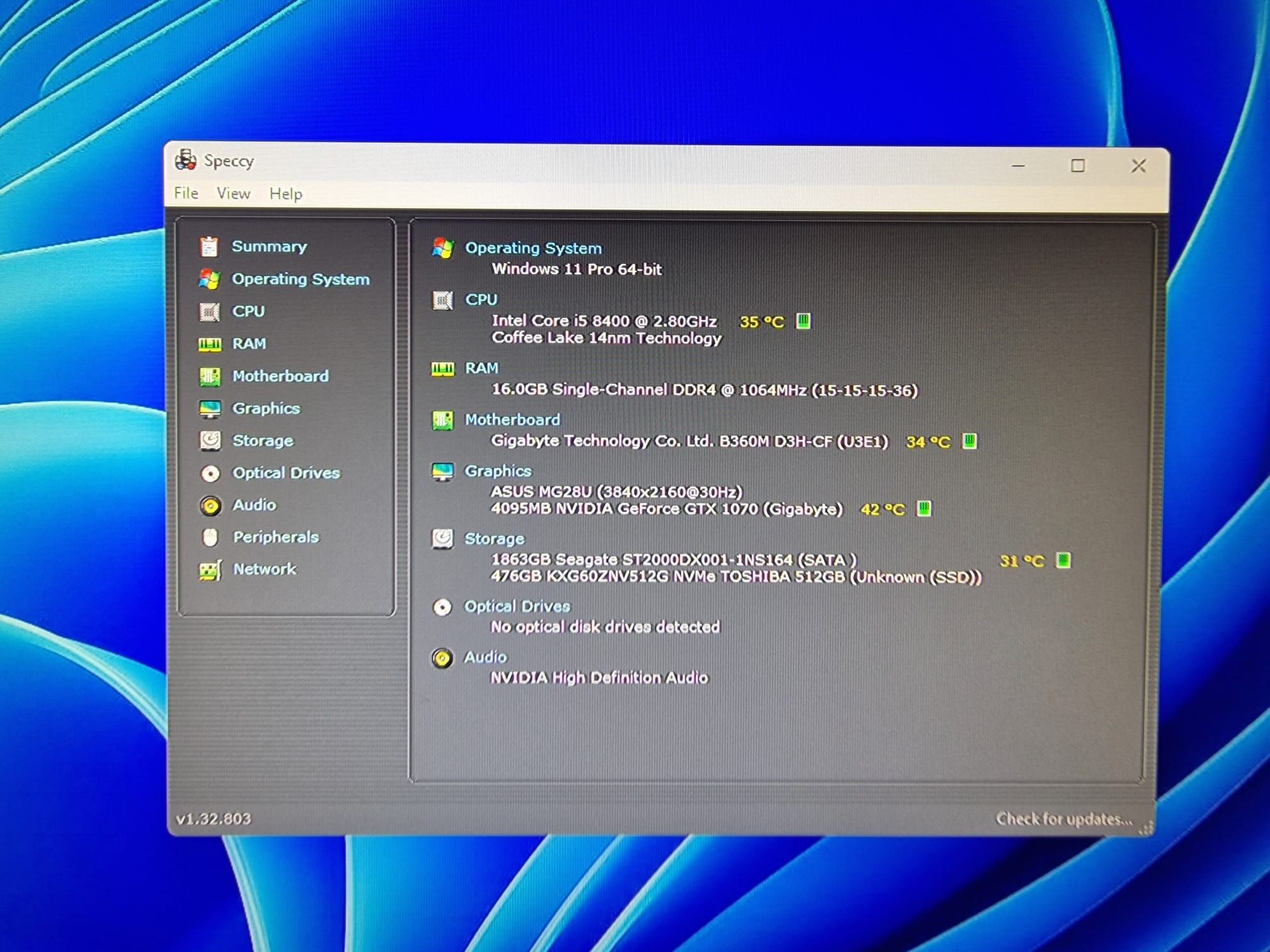The width and height of the screenshot is (1270, 952).
Task: Open the File menu
Action: pyautogui.click(x=186, y=193)
